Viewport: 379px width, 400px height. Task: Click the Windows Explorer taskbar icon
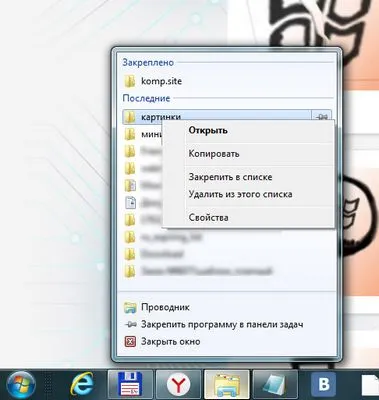(x=227, y=385)
